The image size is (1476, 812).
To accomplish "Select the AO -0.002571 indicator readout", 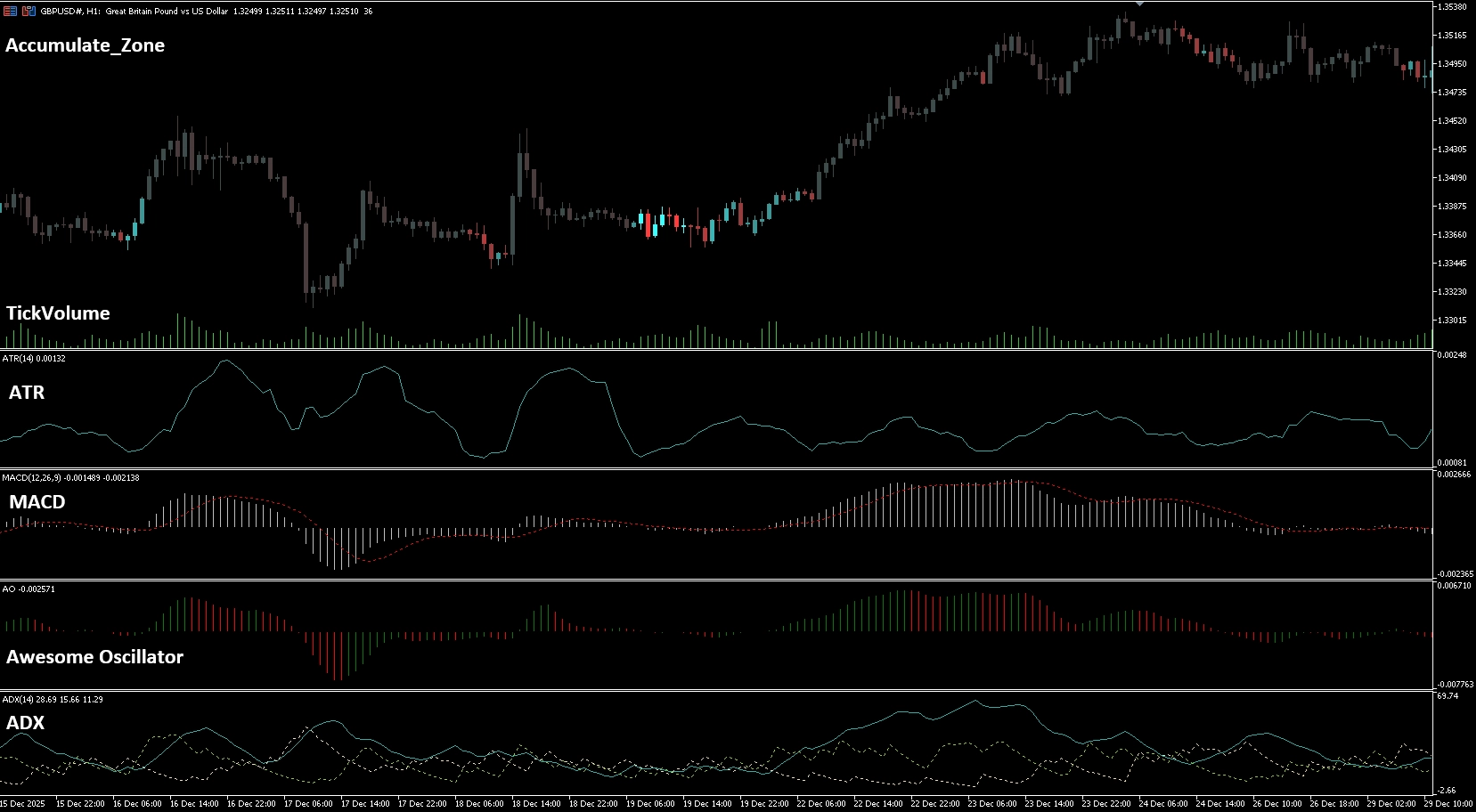I will click(x=29, y=589).
